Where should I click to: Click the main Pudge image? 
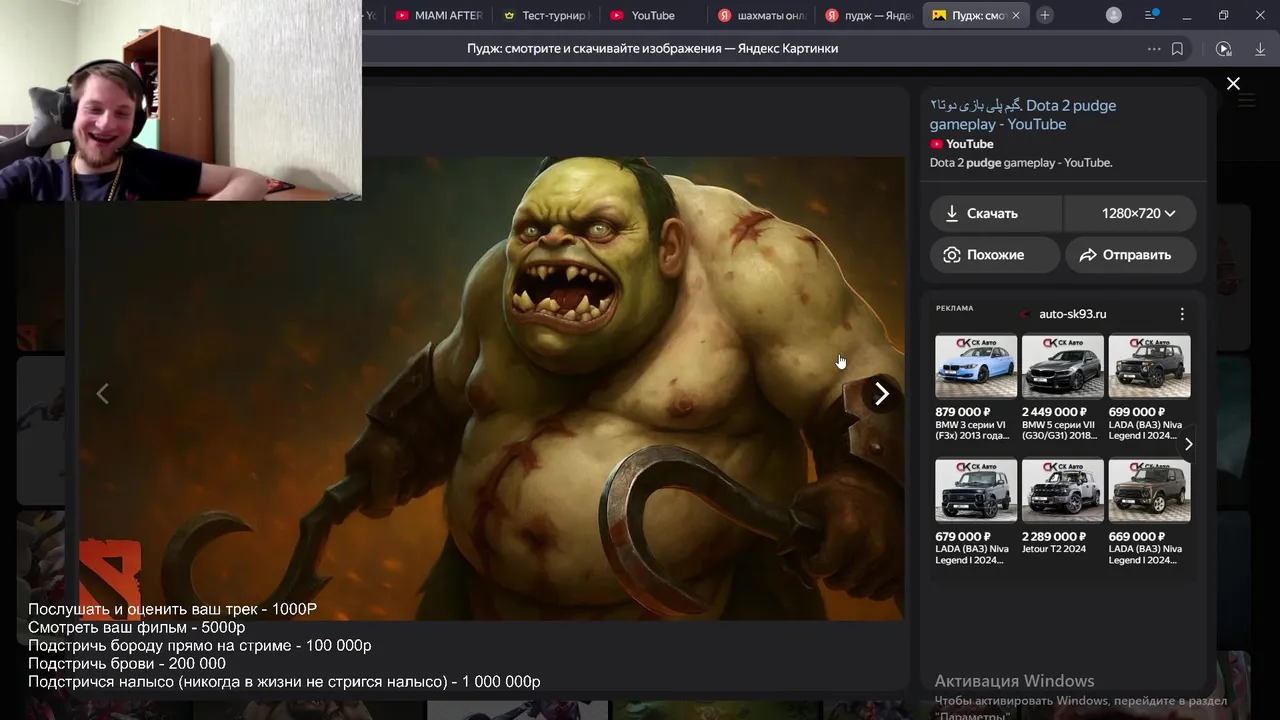(491, 388)
